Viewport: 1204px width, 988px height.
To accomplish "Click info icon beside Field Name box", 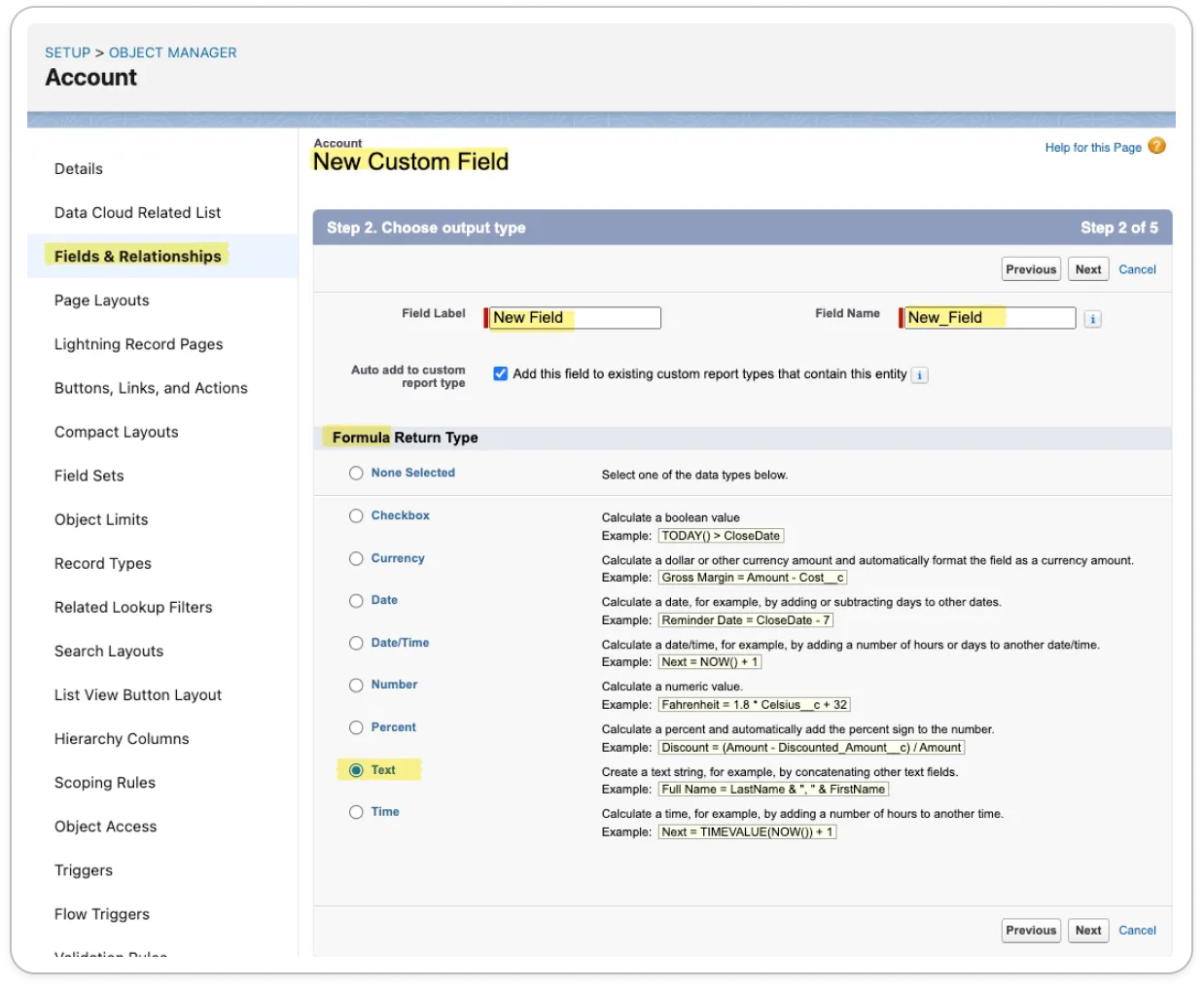I will click(1093, 319).
